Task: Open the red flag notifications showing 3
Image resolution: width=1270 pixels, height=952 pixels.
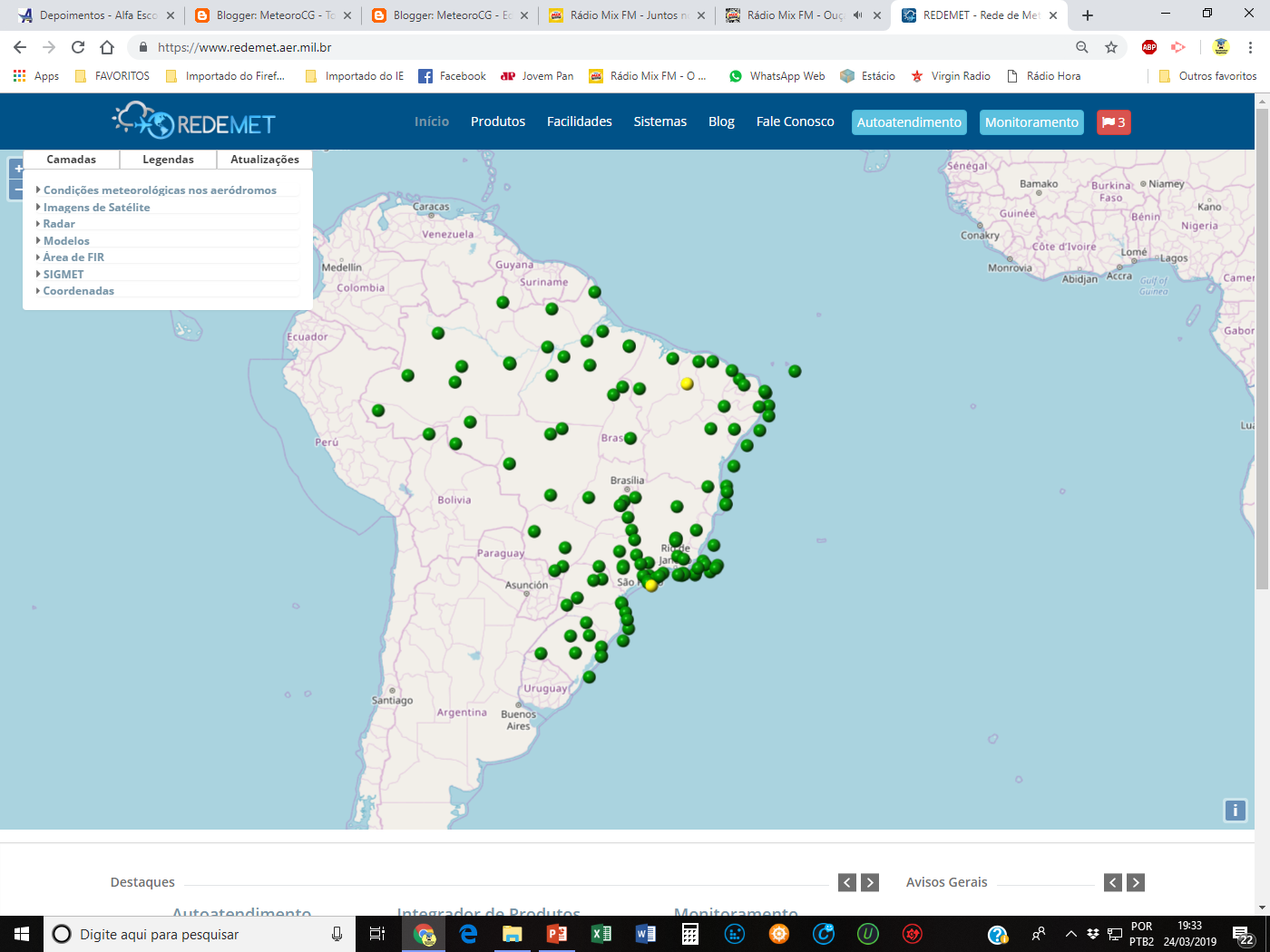Action: tap(1113, 121)
